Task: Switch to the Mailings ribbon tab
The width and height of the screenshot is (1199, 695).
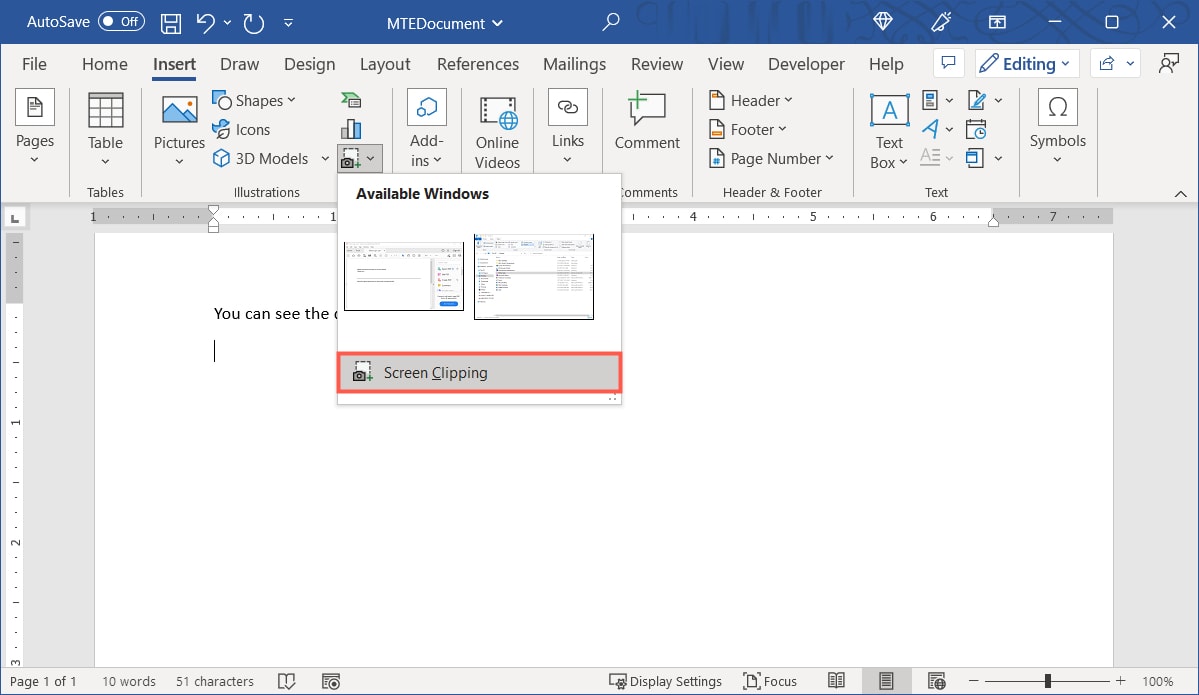Action: pos(574,63)
